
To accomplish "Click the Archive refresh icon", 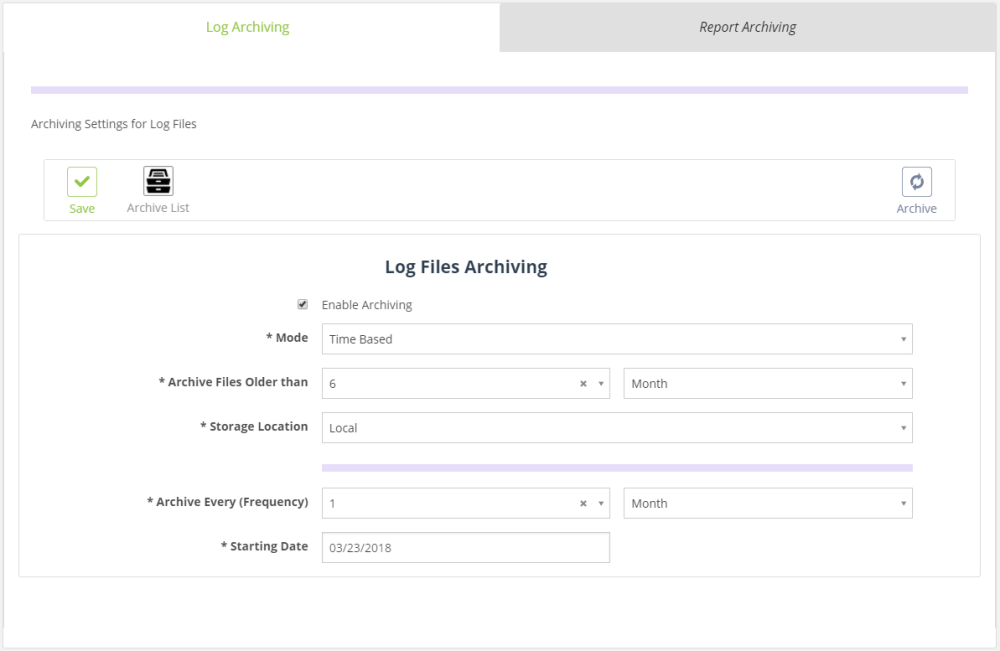I will click(916, 182).
